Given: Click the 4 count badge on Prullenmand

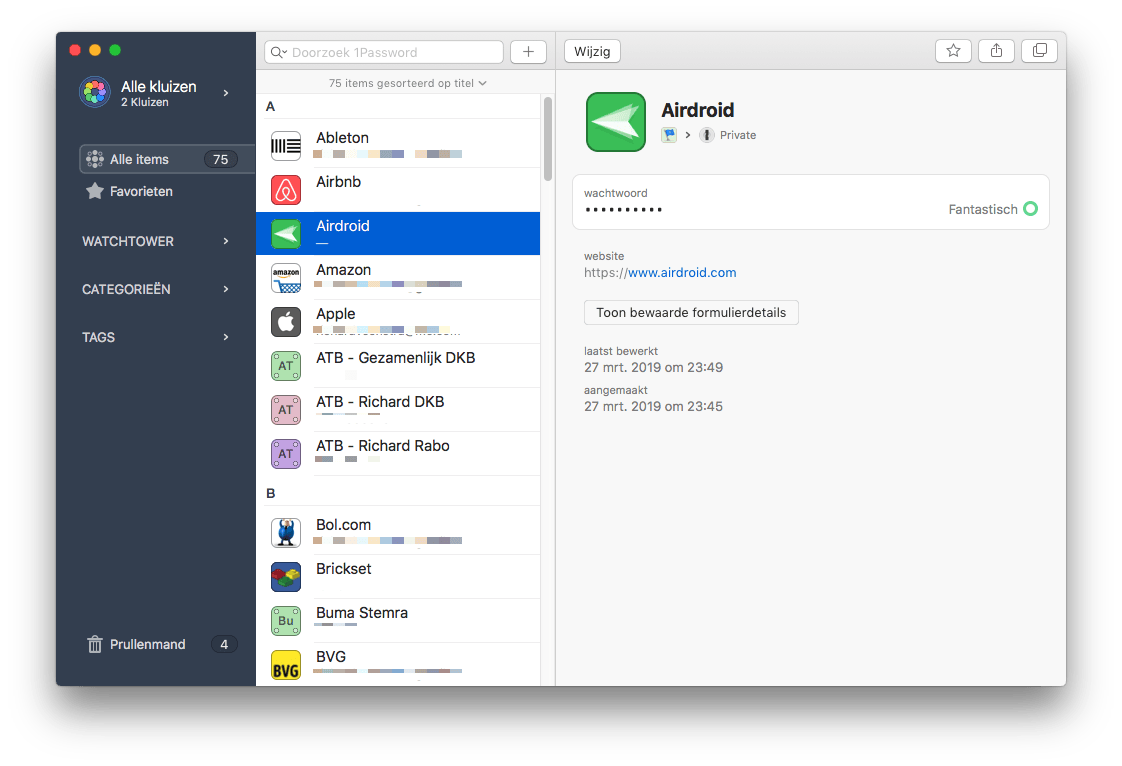Looking at the screenshot, I should (x=224, y=644).
